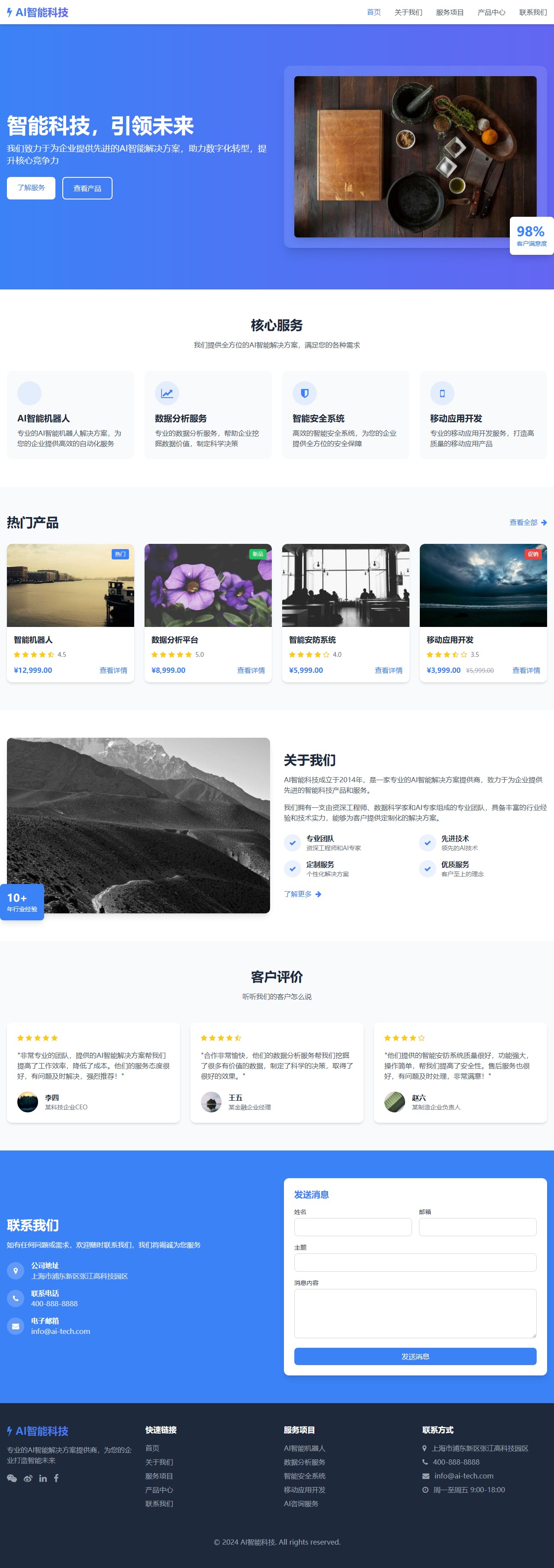Click the arrow icon after 了解更多
The image size is (554, 1568).
pos(319,894)
